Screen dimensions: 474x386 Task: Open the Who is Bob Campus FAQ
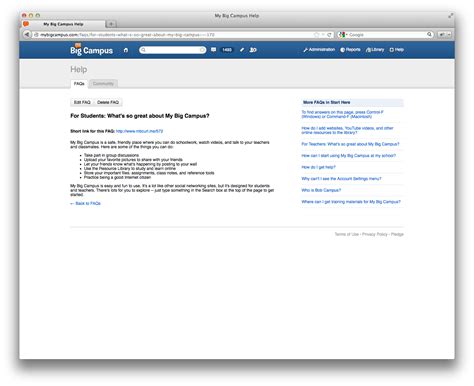321,190
